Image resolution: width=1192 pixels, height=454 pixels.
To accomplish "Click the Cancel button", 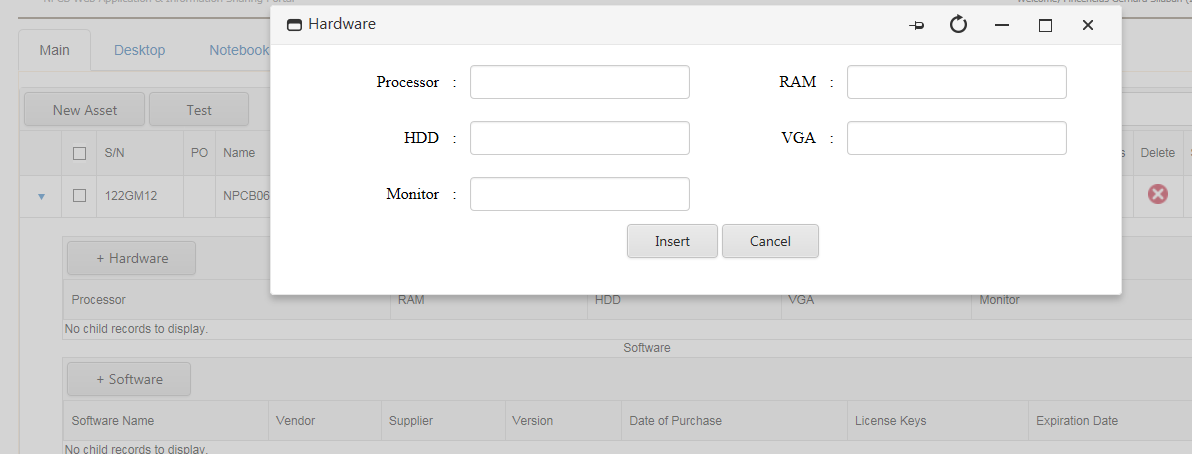I will tap(770, 241).
